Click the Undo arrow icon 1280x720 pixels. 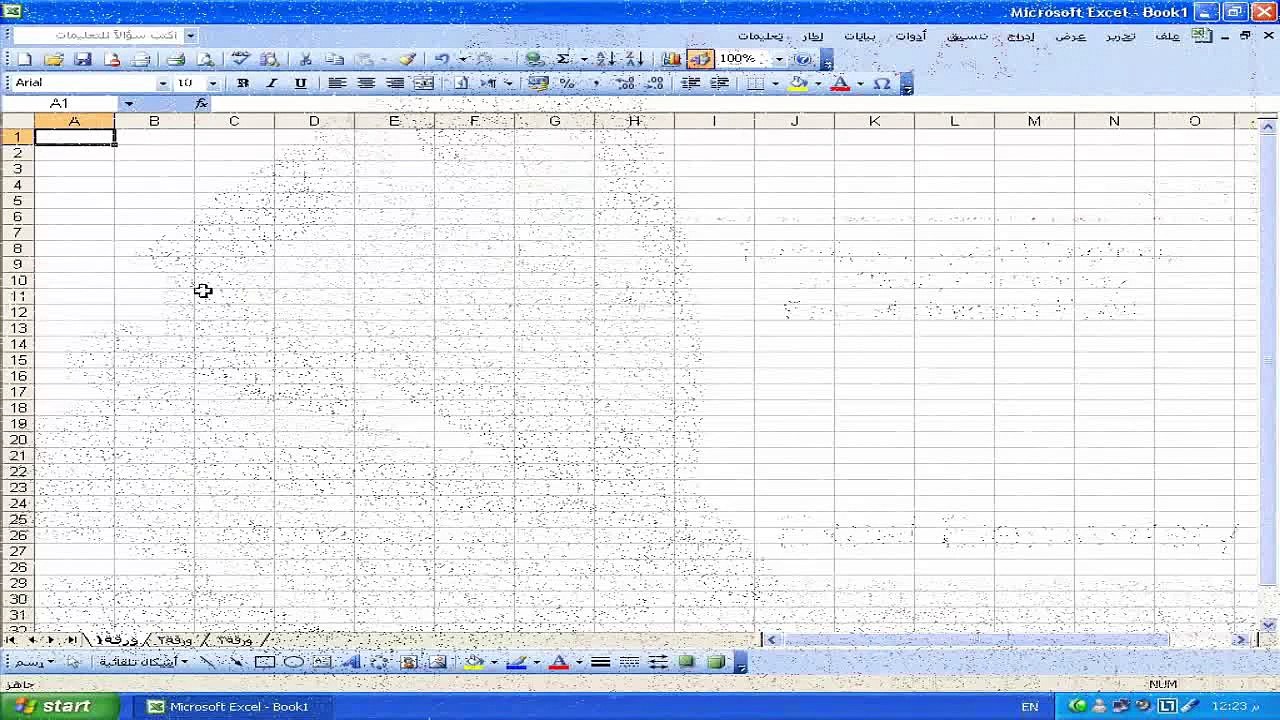pos(441,60)
